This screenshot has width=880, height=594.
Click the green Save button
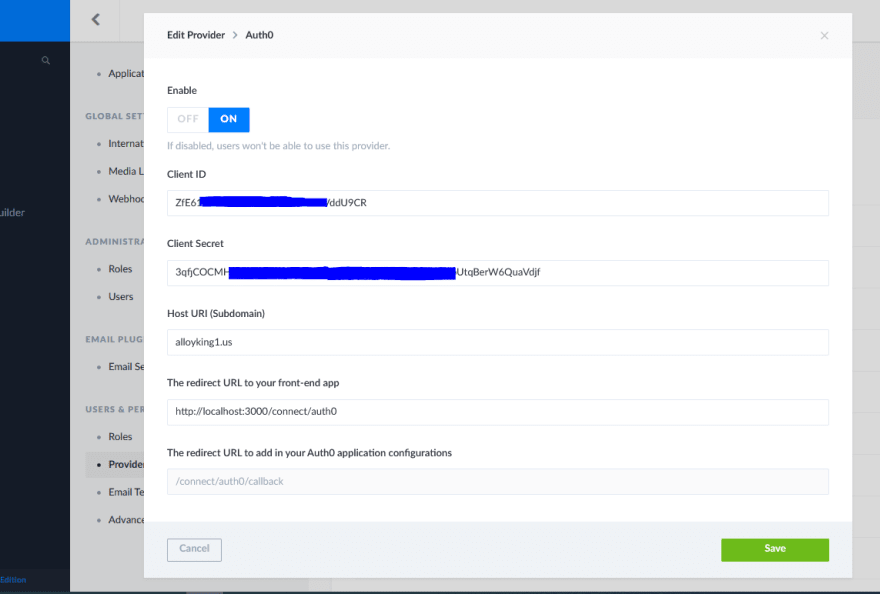774,550
